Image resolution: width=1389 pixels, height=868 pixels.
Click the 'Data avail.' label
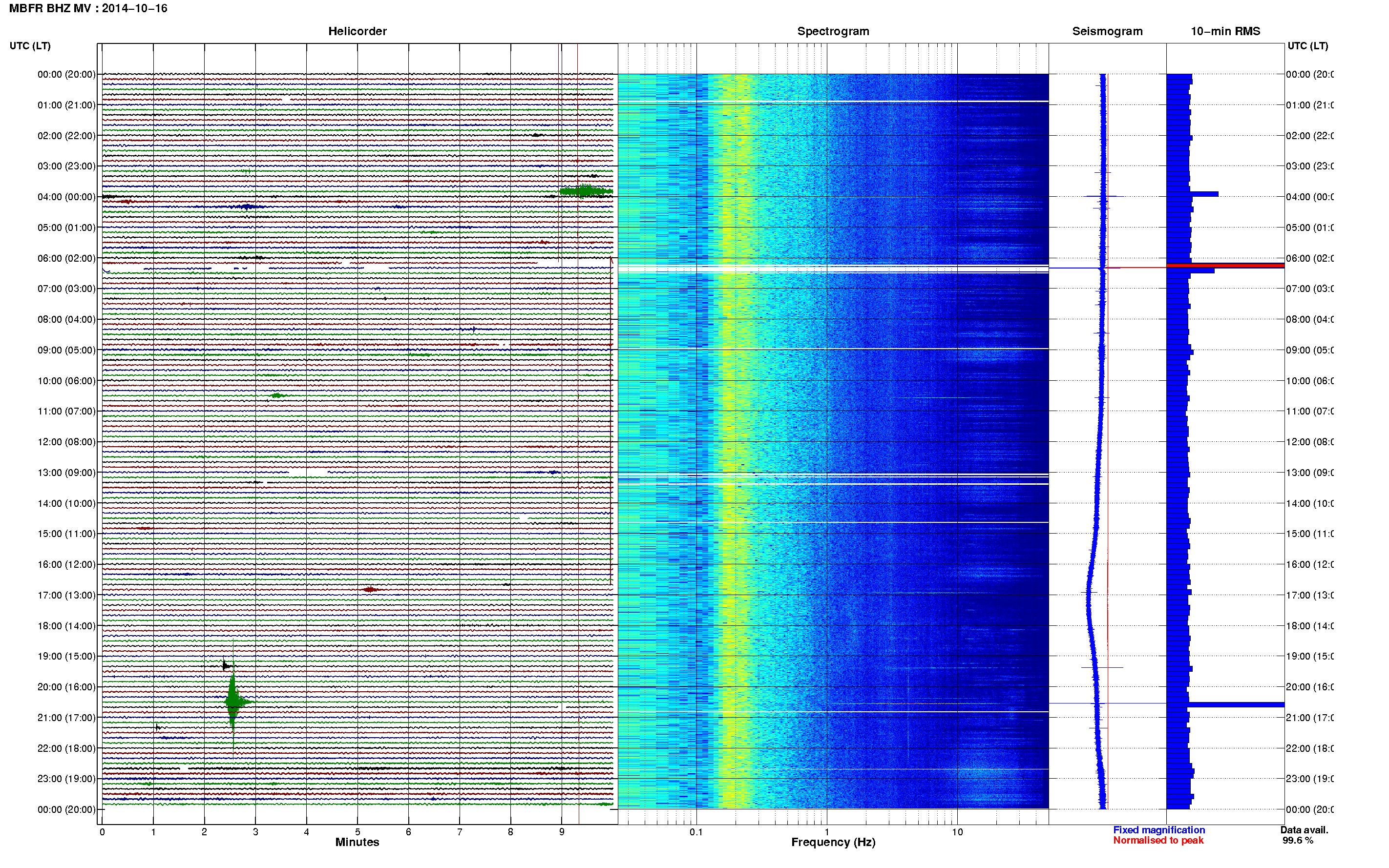click(1304, 830)
